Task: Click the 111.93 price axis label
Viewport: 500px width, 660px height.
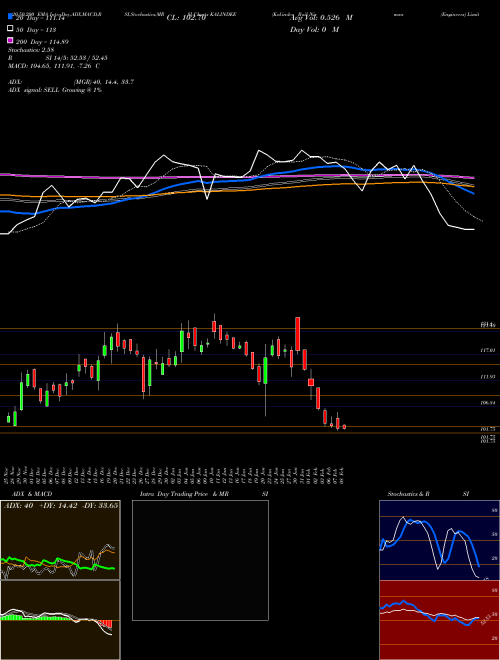Action: click(x=488, y=377)
